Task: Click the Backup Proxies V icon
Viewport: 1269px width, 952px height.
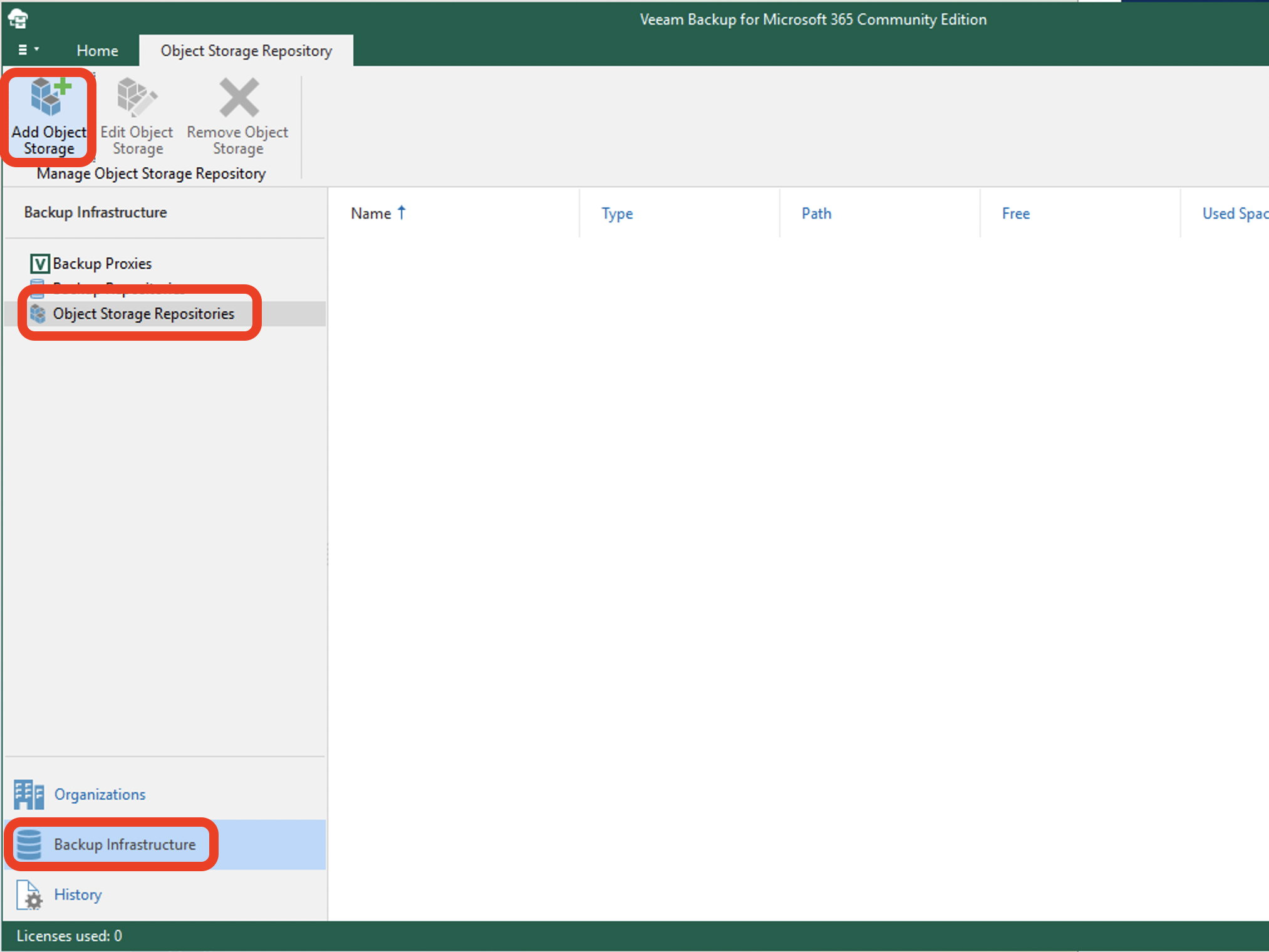Action: pyautogui.click(x=39, y=263)
